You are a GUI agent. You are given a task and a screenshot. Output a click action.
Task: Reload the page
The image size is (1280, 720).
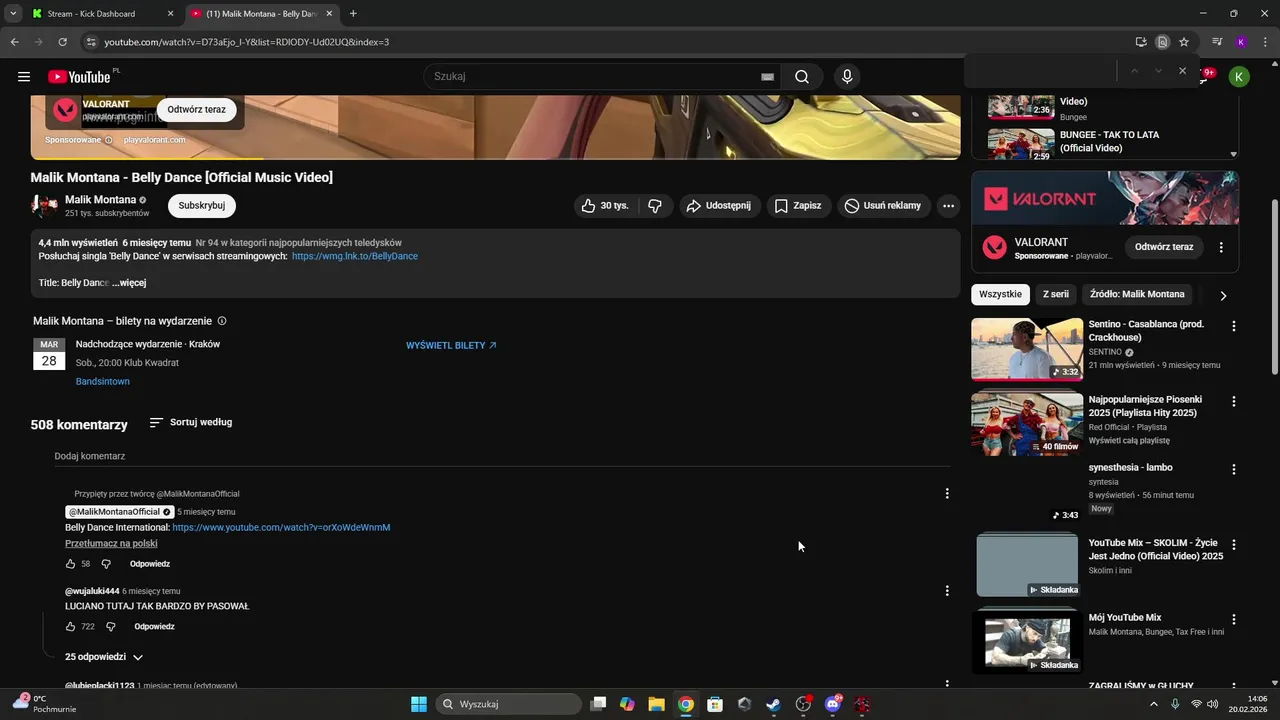coord(62,42)
